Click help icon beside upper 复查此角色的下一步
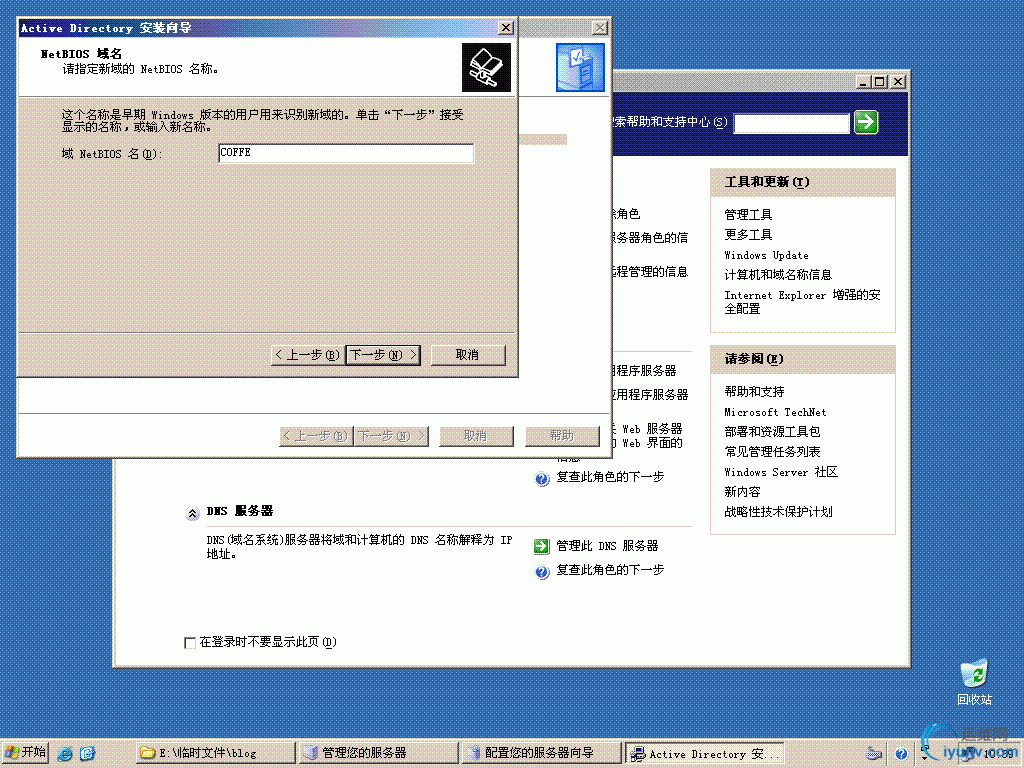 (542, 479)
